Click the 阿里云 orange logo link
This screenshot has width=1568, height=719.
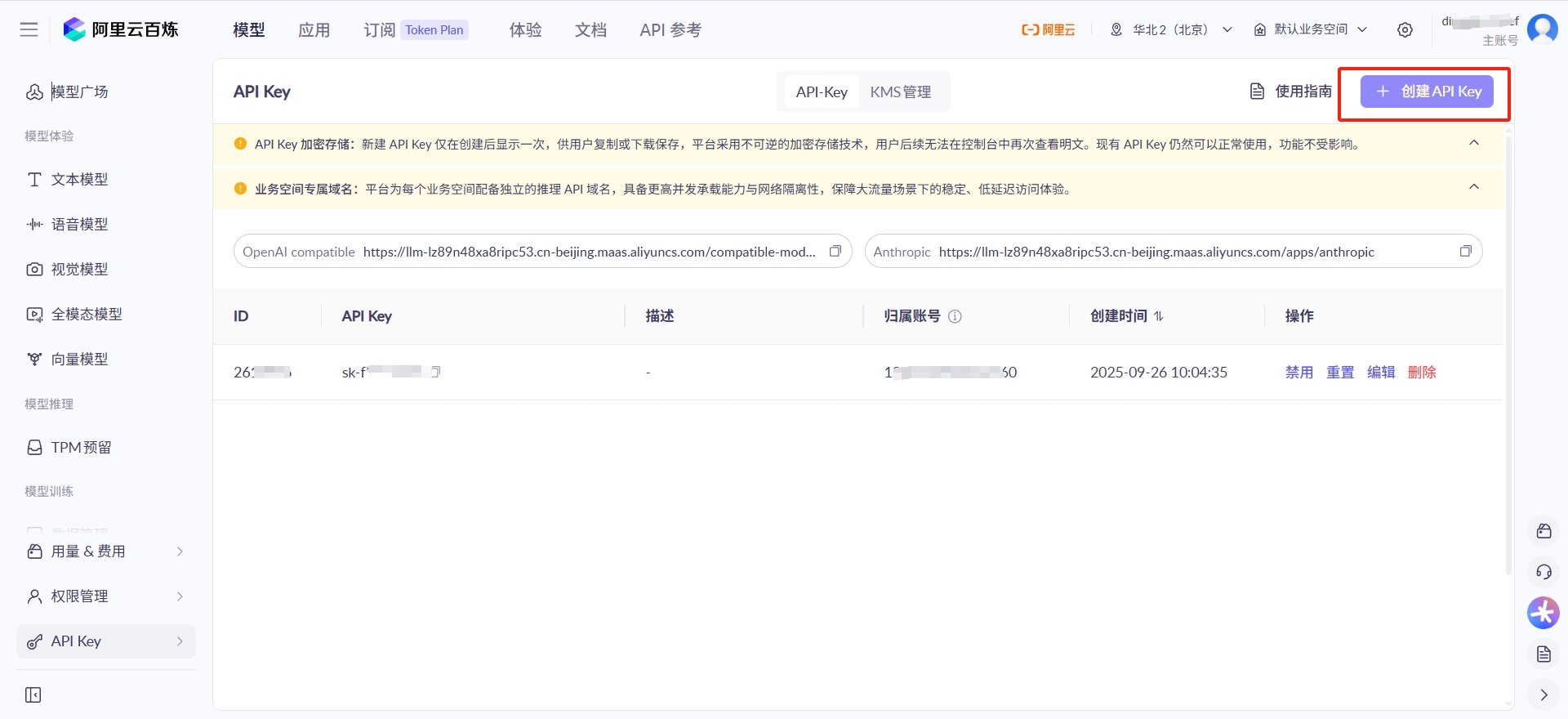1048,29
